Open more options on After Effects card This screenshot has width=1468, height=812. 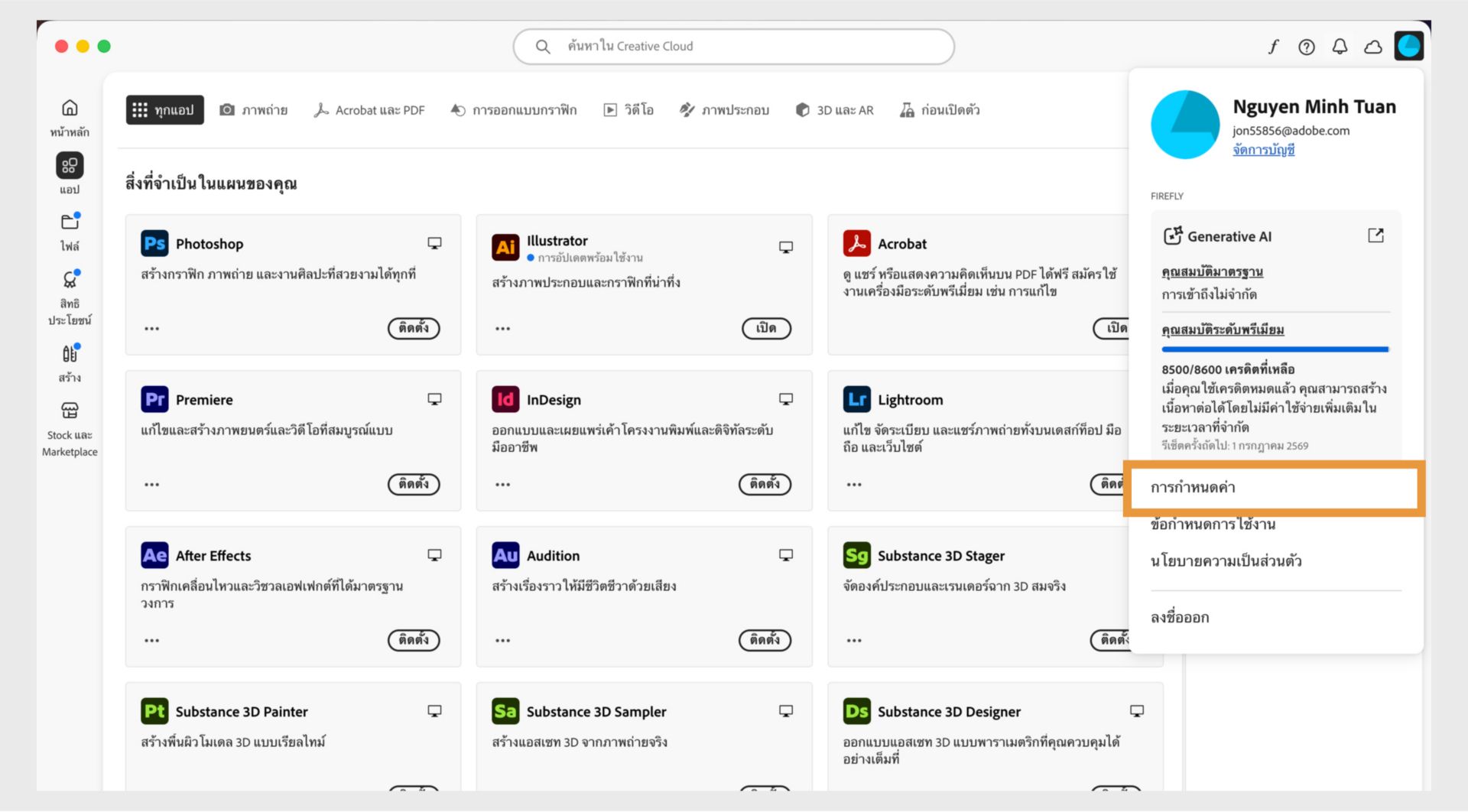152,641
